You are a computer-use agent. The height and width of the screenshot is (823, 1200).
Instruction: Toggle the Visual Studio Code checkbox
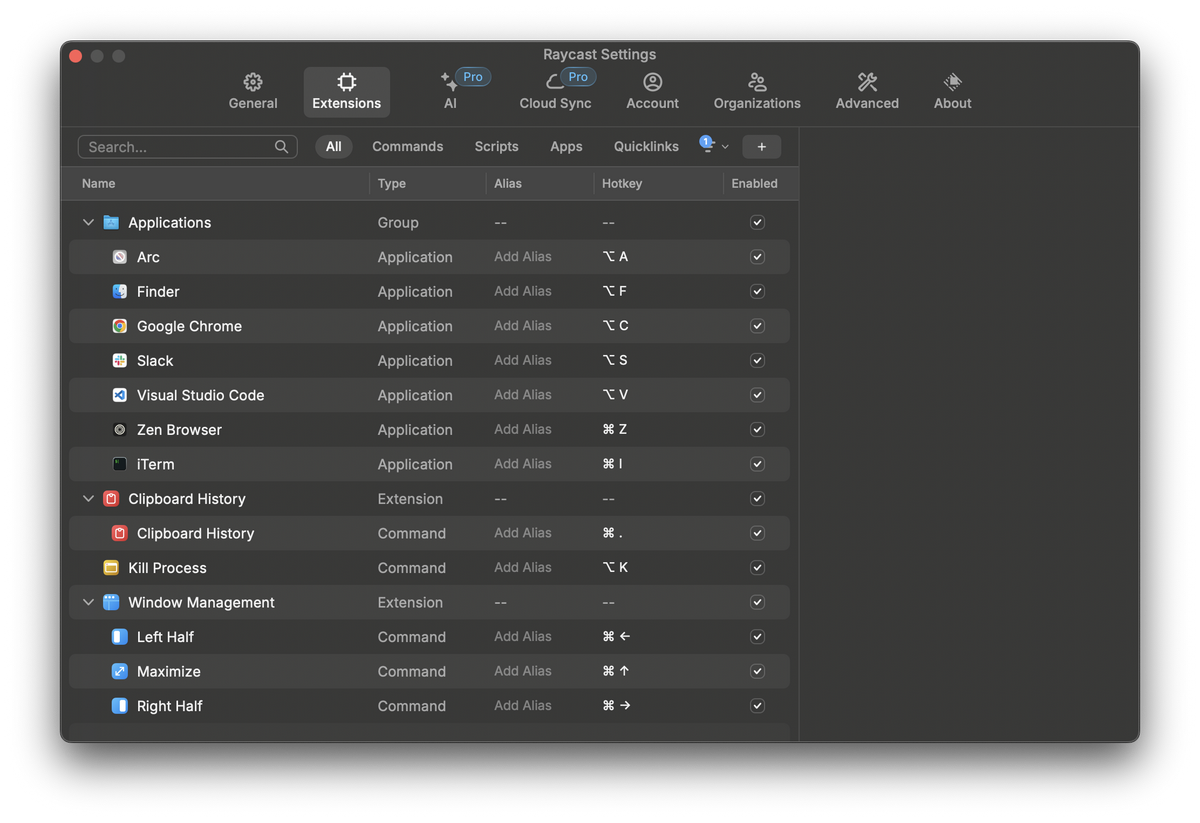tap(757, 395)
